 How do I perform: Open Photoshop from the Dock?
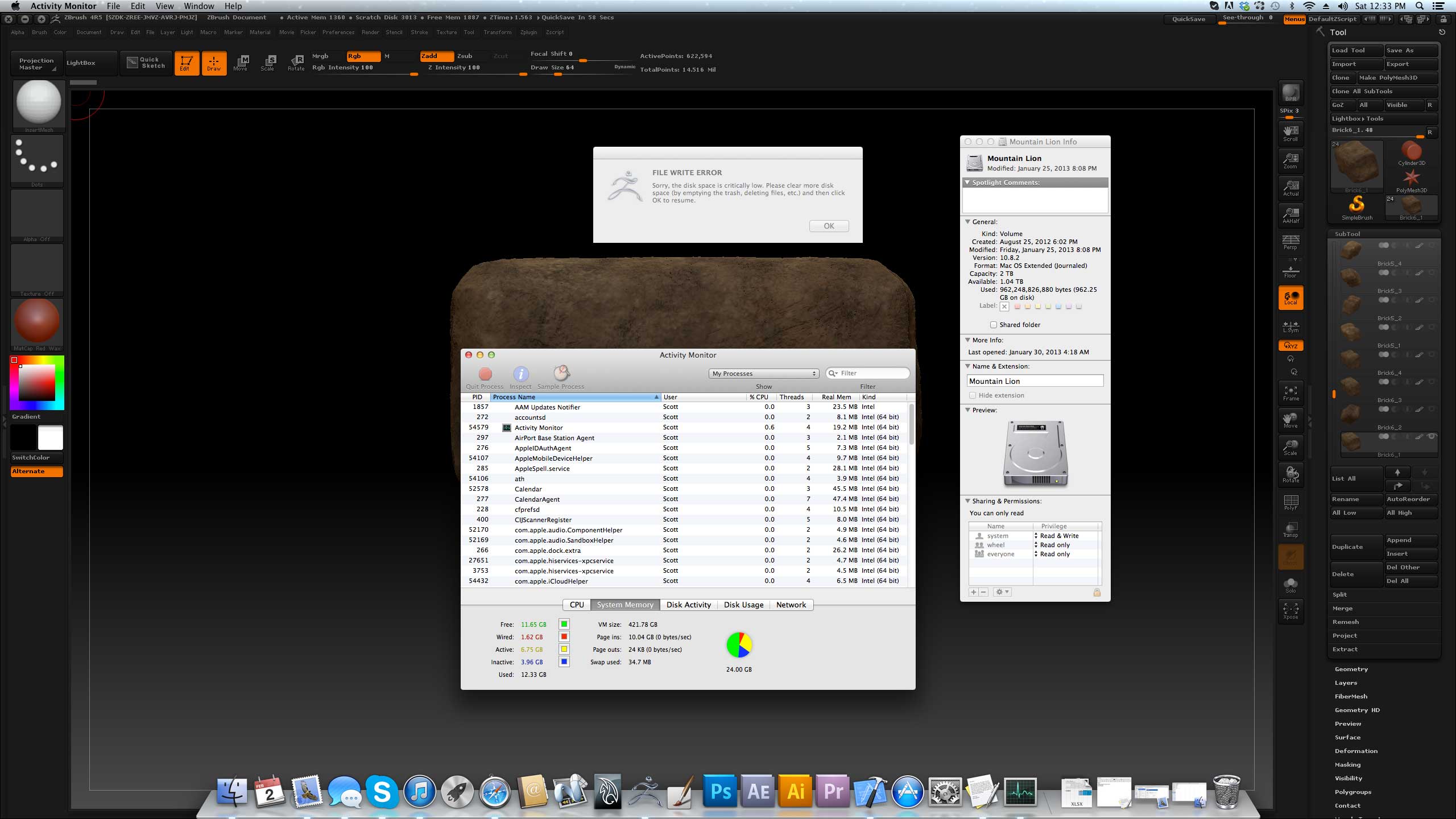click(721, 791)
